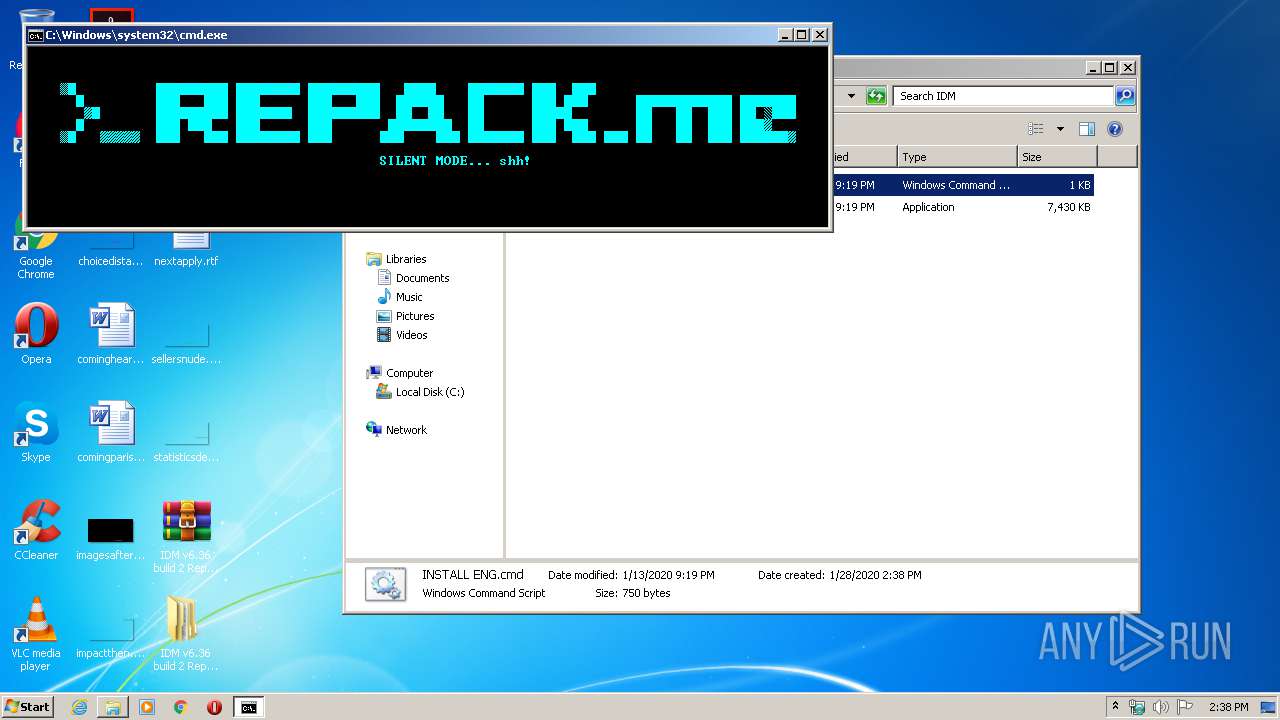Change view using the view icon
Viewport: 1280px width, 720px height.
[x=1036, y=129]
